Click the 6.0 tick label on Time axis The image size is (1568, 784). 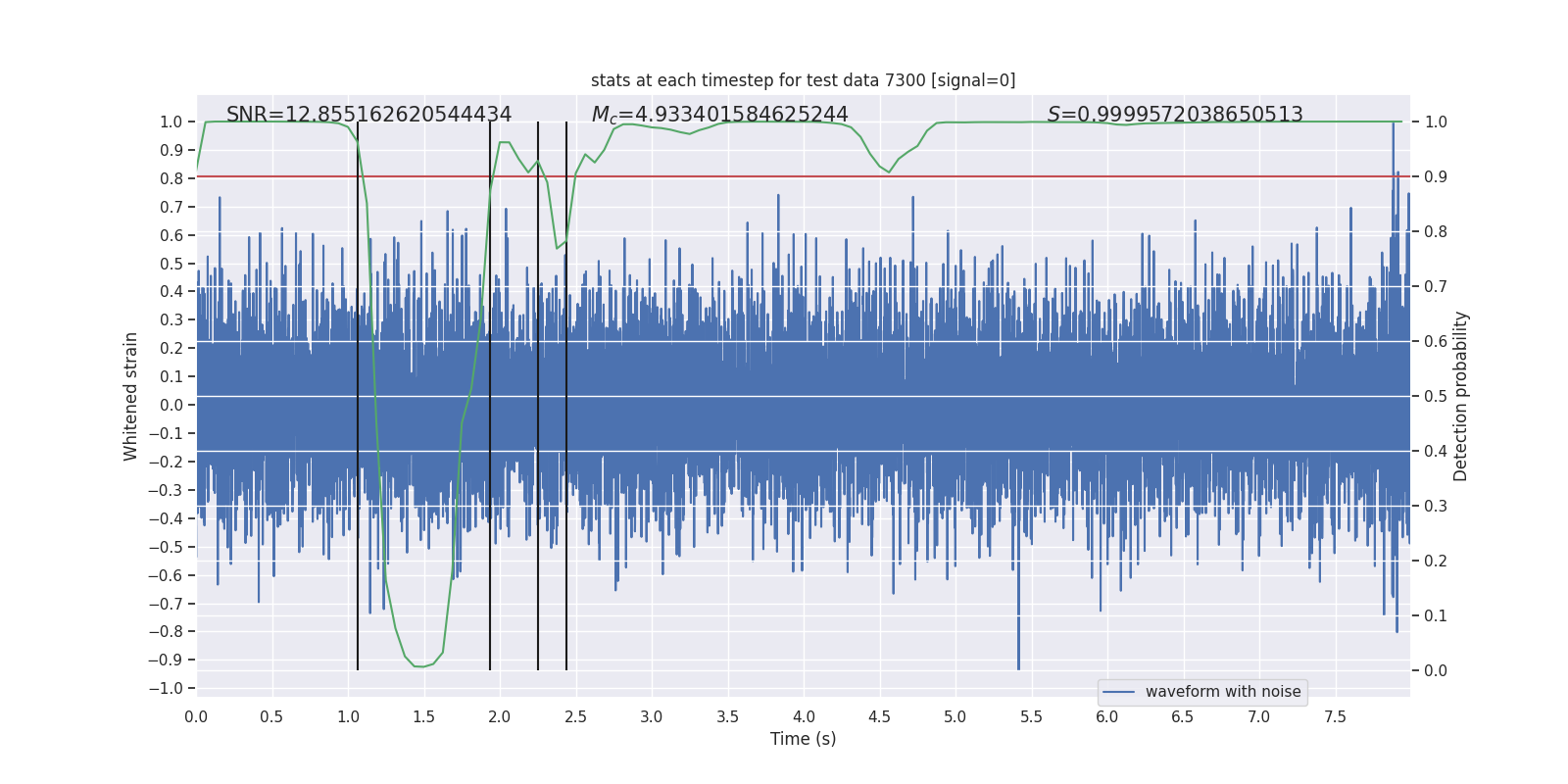click(1107, 716)
